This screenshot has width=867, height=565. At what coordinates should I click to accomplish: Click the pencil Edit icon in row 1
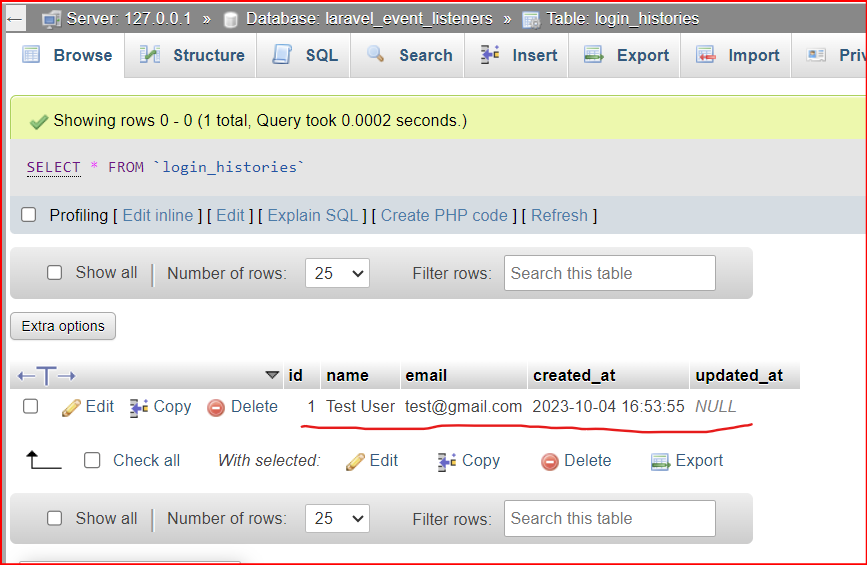pos(71,407)
